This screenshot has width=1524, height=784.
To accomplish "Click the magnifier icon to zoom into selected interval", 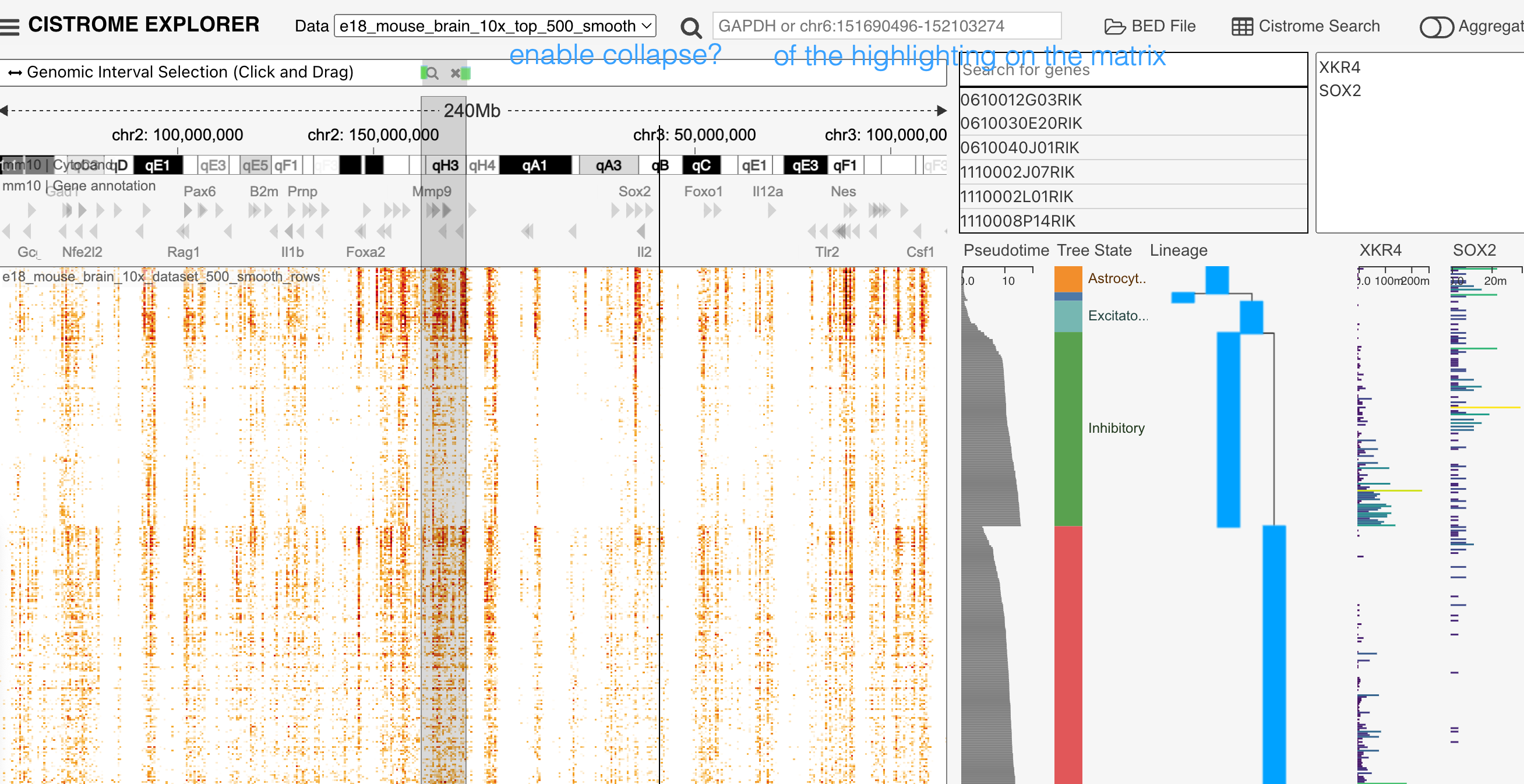I will [x=431, y=73].
